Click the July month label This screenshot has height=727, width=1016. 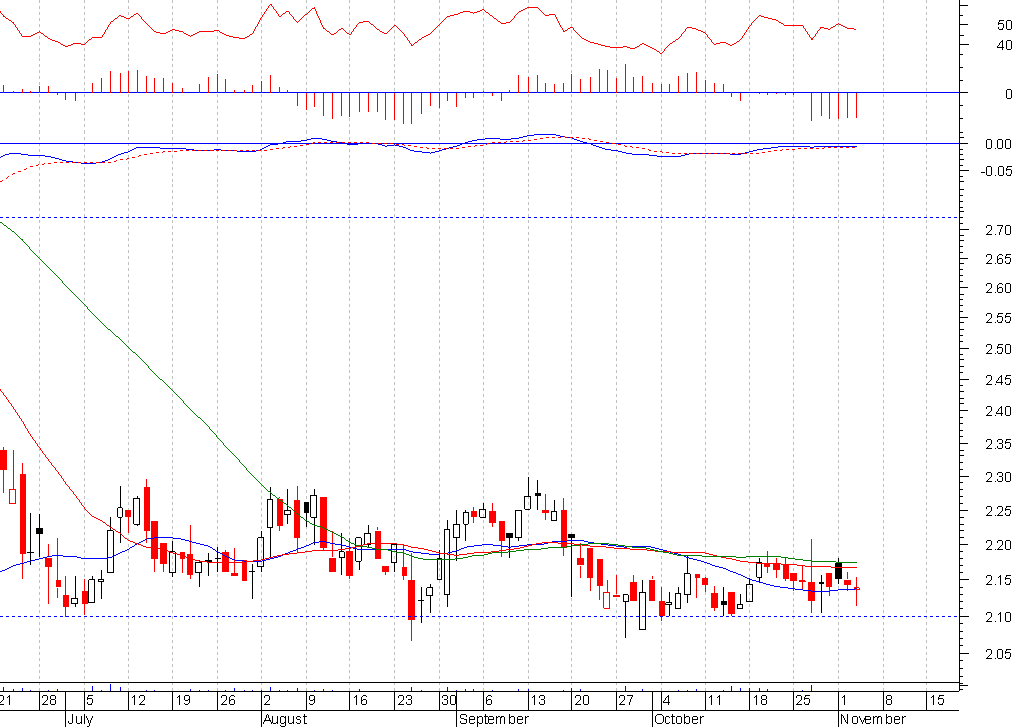[80, 719]
